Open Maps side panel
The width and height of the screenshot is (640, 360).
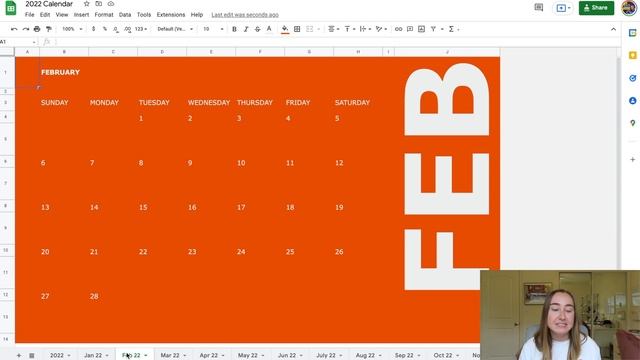tap(632, 123)
